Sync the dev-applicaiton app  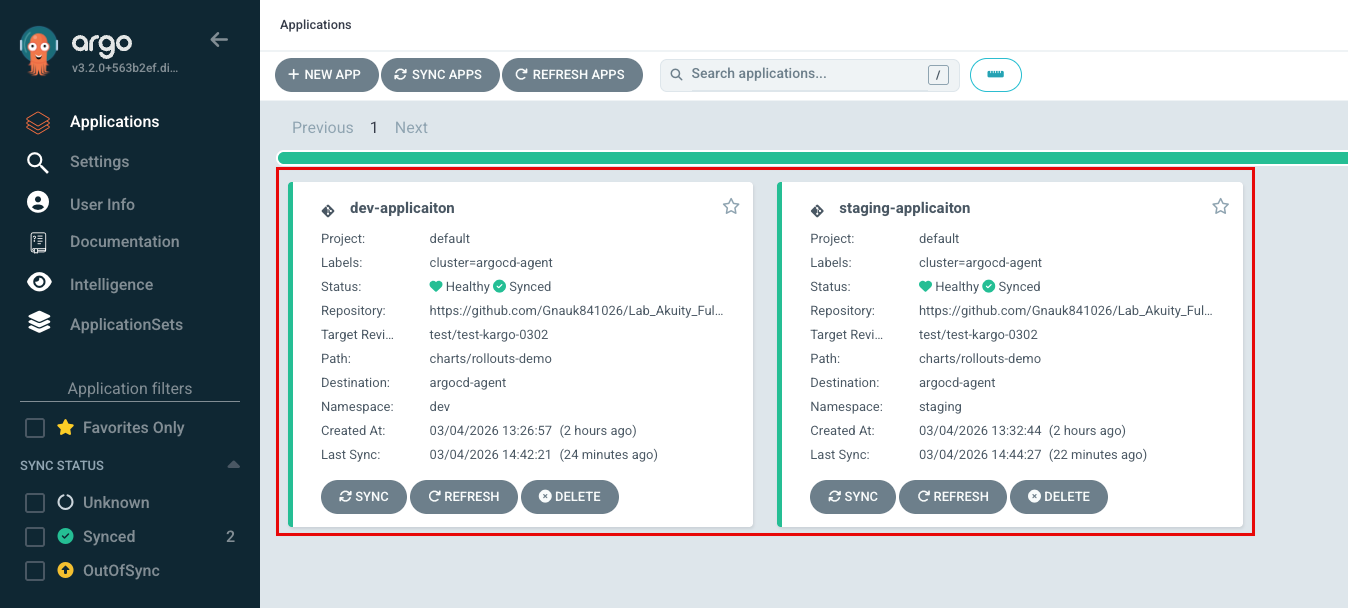364,497
